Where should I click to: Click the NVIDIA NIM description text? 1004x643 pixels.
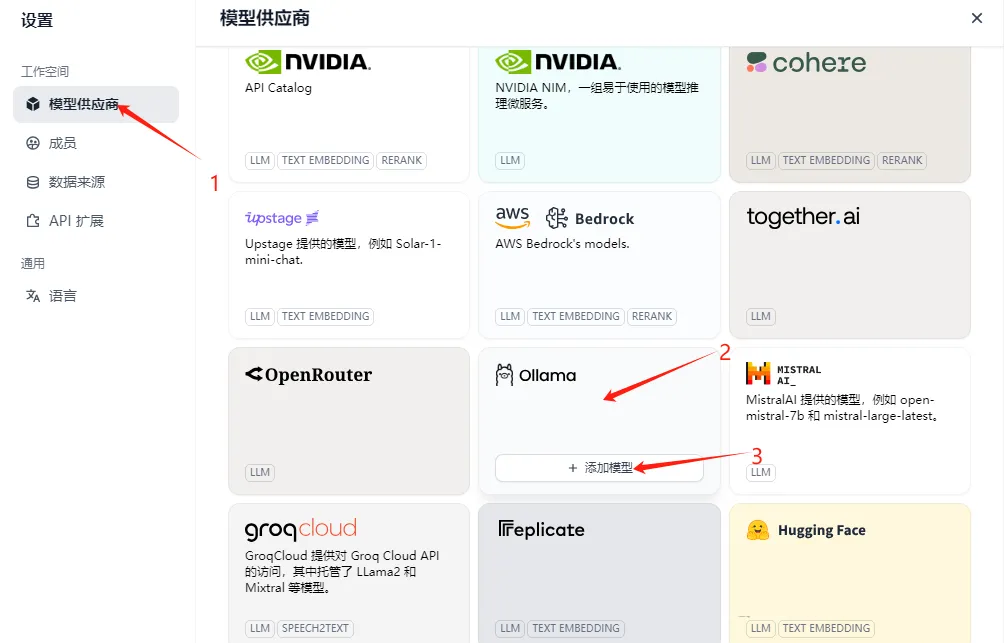tap(597, 95)
